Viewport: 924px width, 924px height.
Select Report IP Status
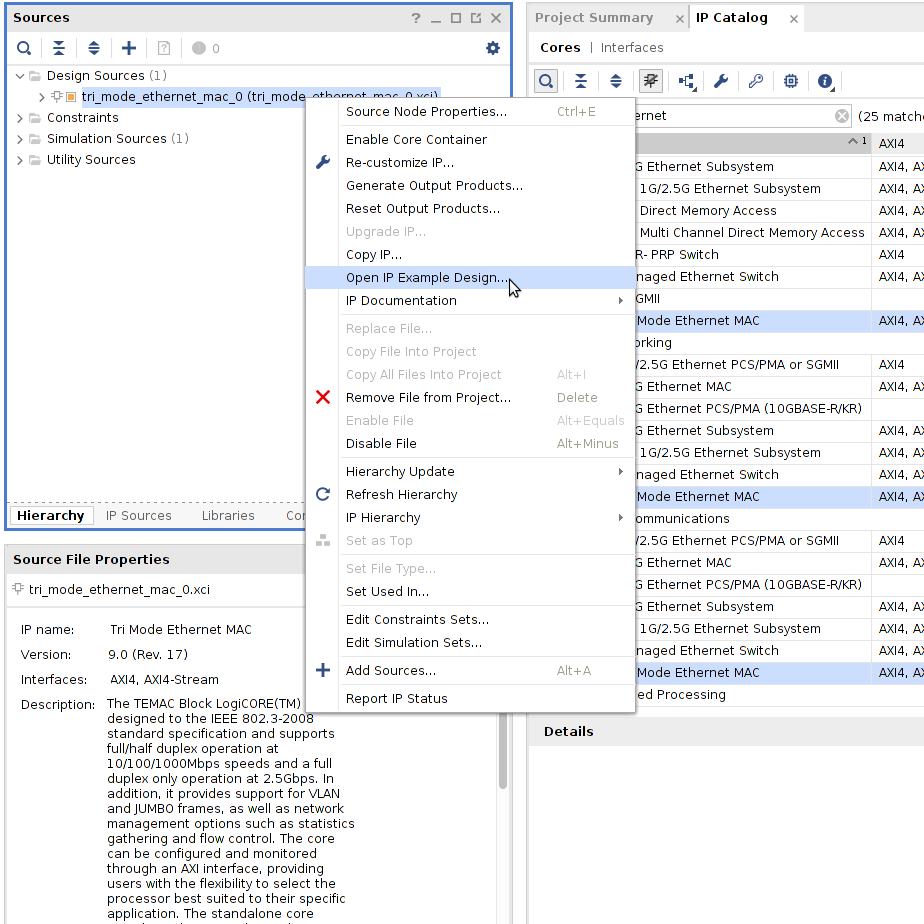click(x=470, y=699)
